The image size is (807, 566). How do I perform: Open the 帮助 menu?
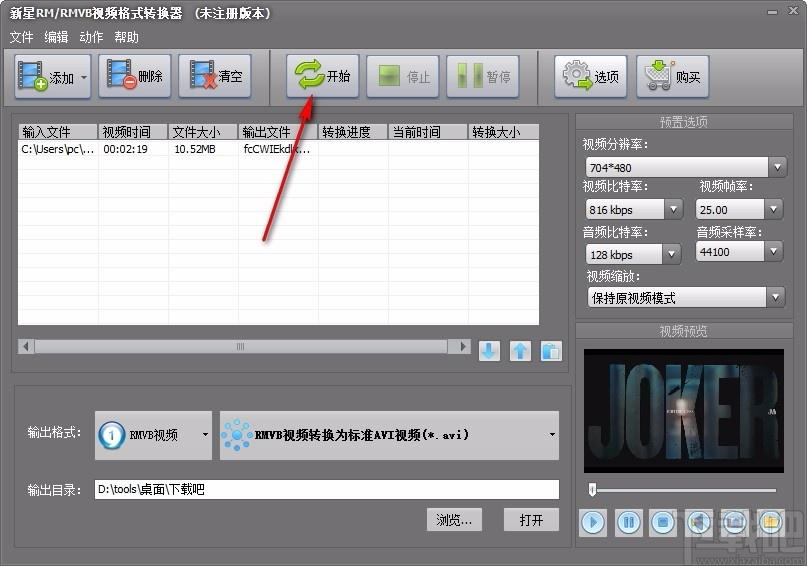click(126, 37)
